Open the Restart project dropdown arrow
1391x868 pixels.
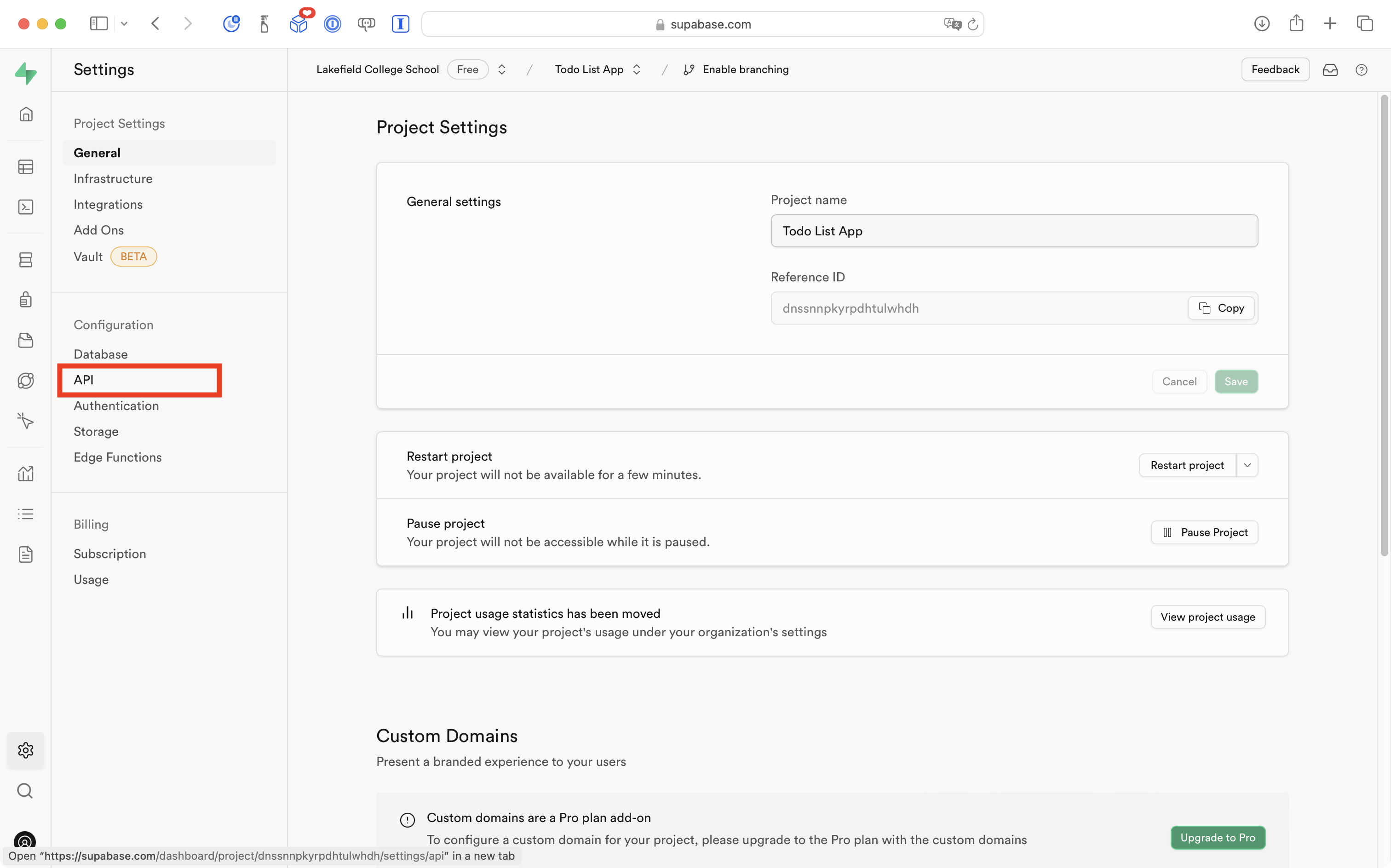[1247, 465]
